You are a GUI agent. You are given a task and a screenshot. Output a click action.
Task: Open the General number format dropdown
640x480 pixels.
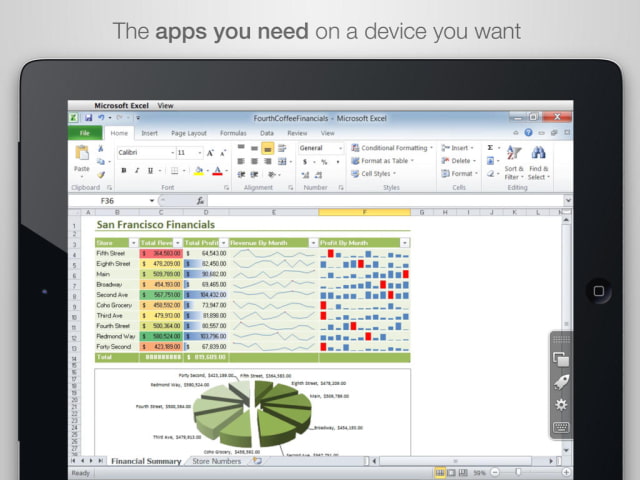pyautogui.click(x=340, y=148)
